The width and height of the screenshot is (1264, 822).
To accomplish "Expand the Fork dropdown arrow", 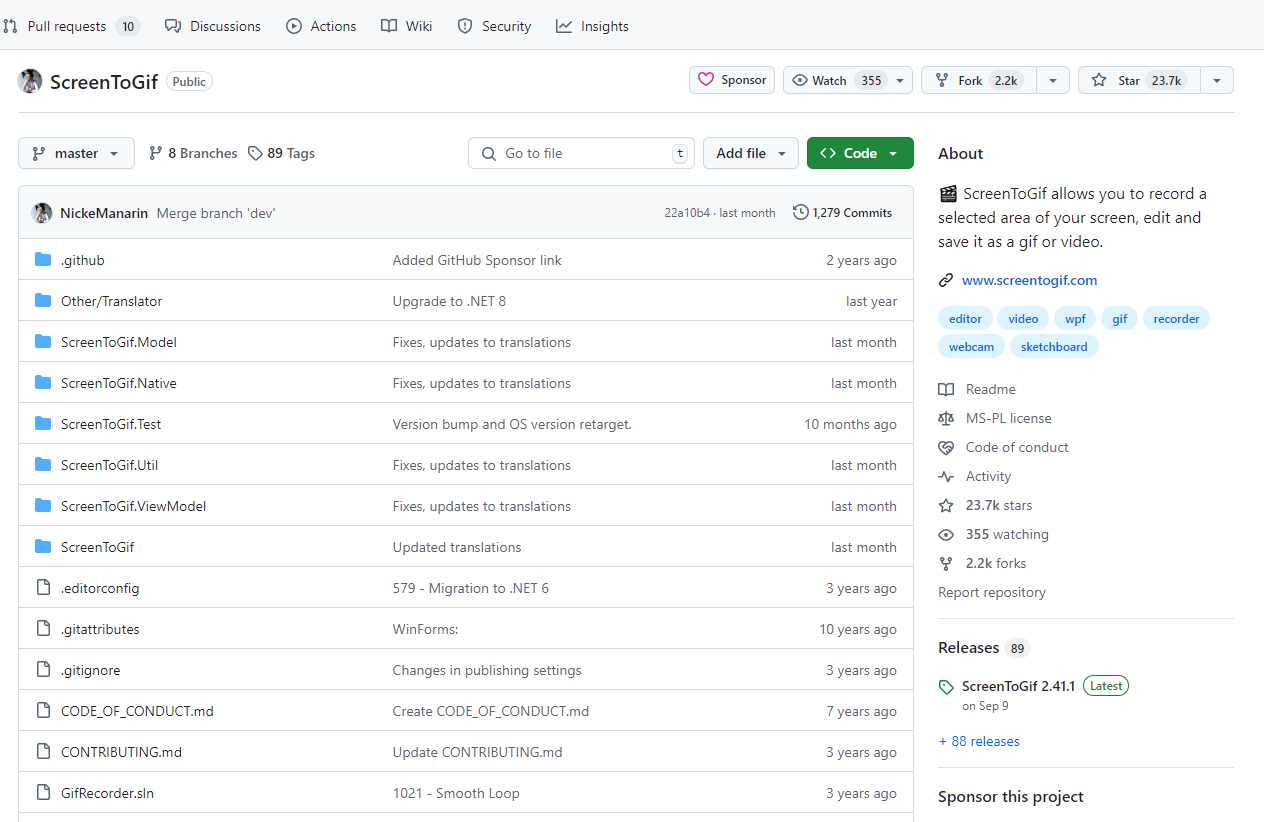I will click(1053, 80).
